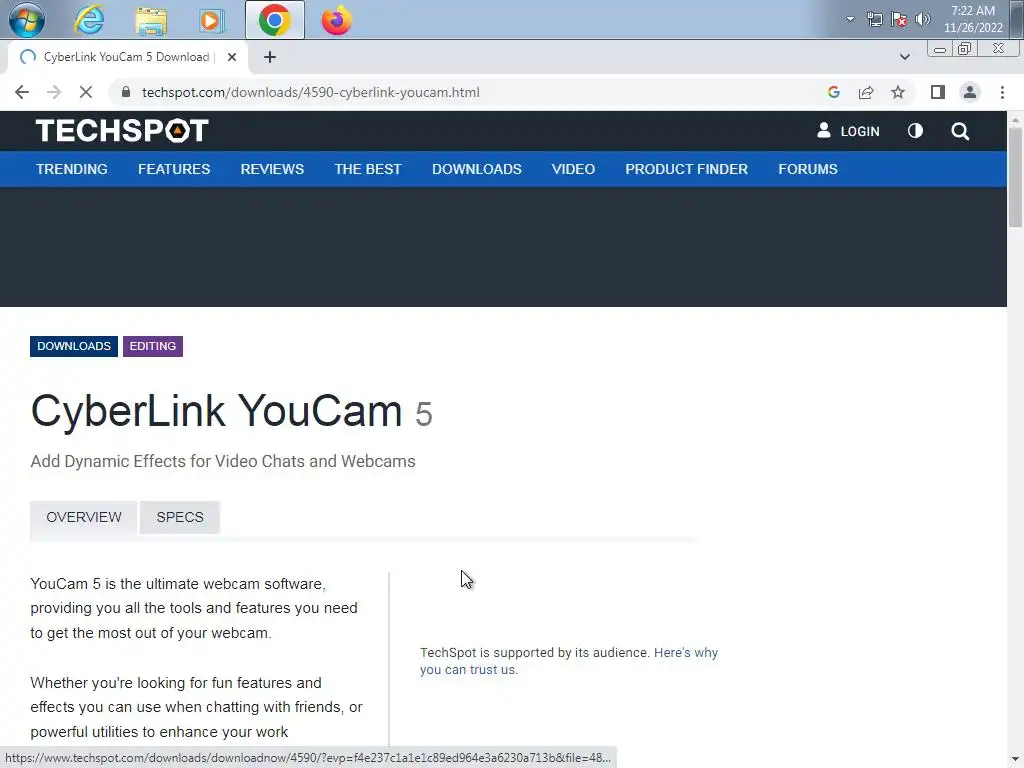This screenshot has width=1024, height=768.
Task: Select the CyberLink YouCam 5 Download tab
Action: pos(127,57)
